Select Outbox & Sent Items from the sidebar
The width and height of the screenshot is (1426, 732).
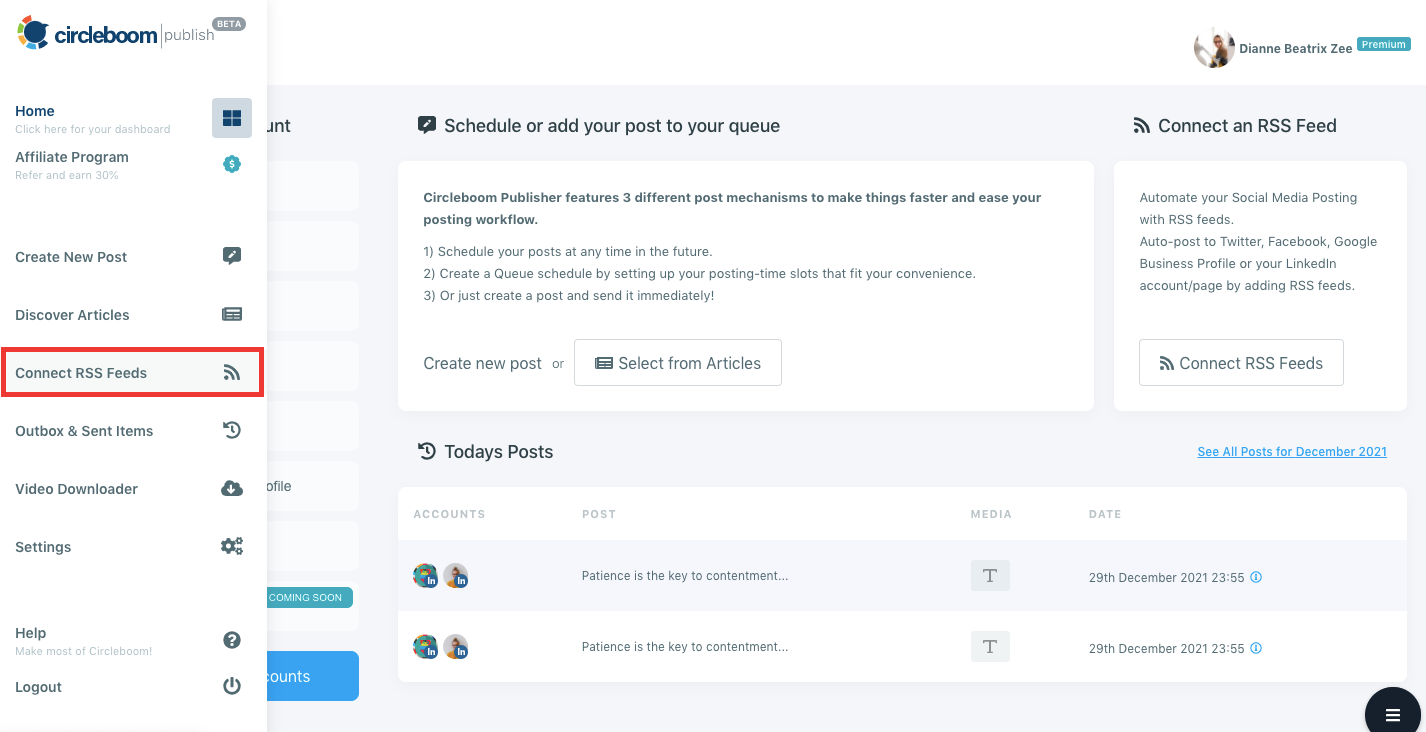coord(86,430)
